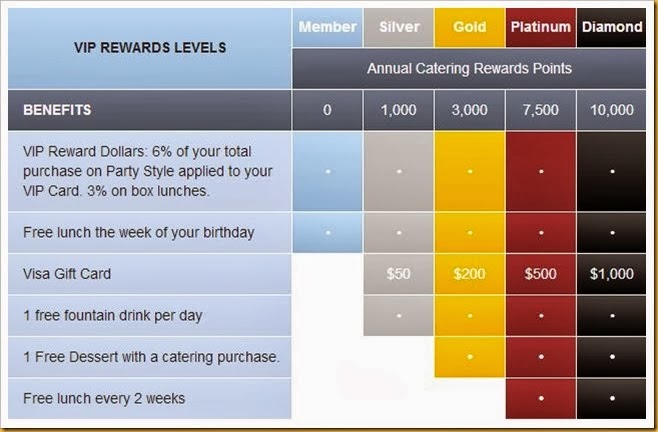Open the Platinum level header
This screenshot has width=658, height=432.
[540, 27]
